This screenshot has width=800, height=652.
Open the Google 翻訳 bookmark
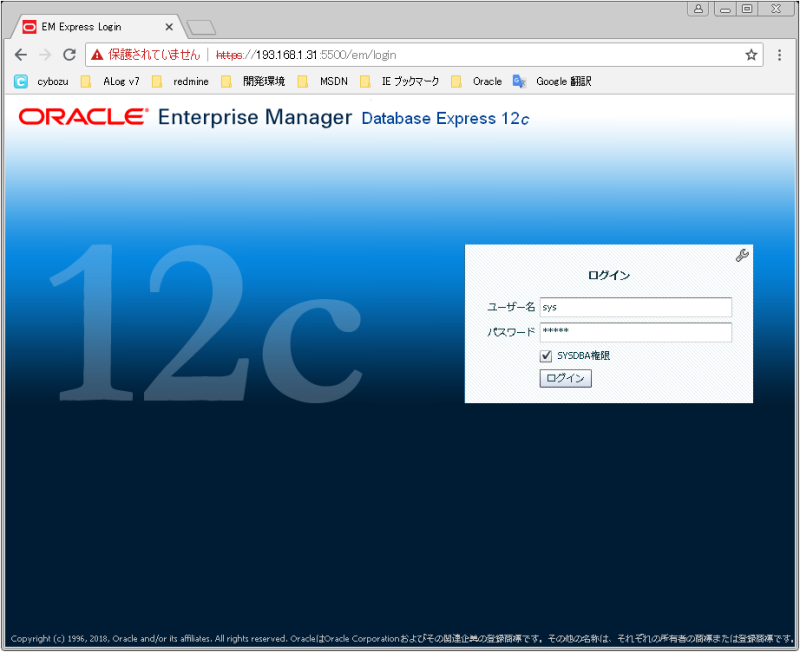(x=552, y=81)
